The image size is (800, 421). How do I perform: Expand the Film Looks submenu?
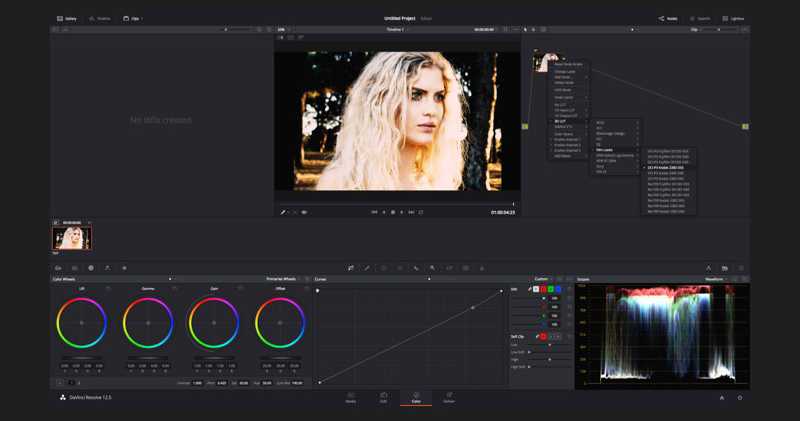pos(606,149)
